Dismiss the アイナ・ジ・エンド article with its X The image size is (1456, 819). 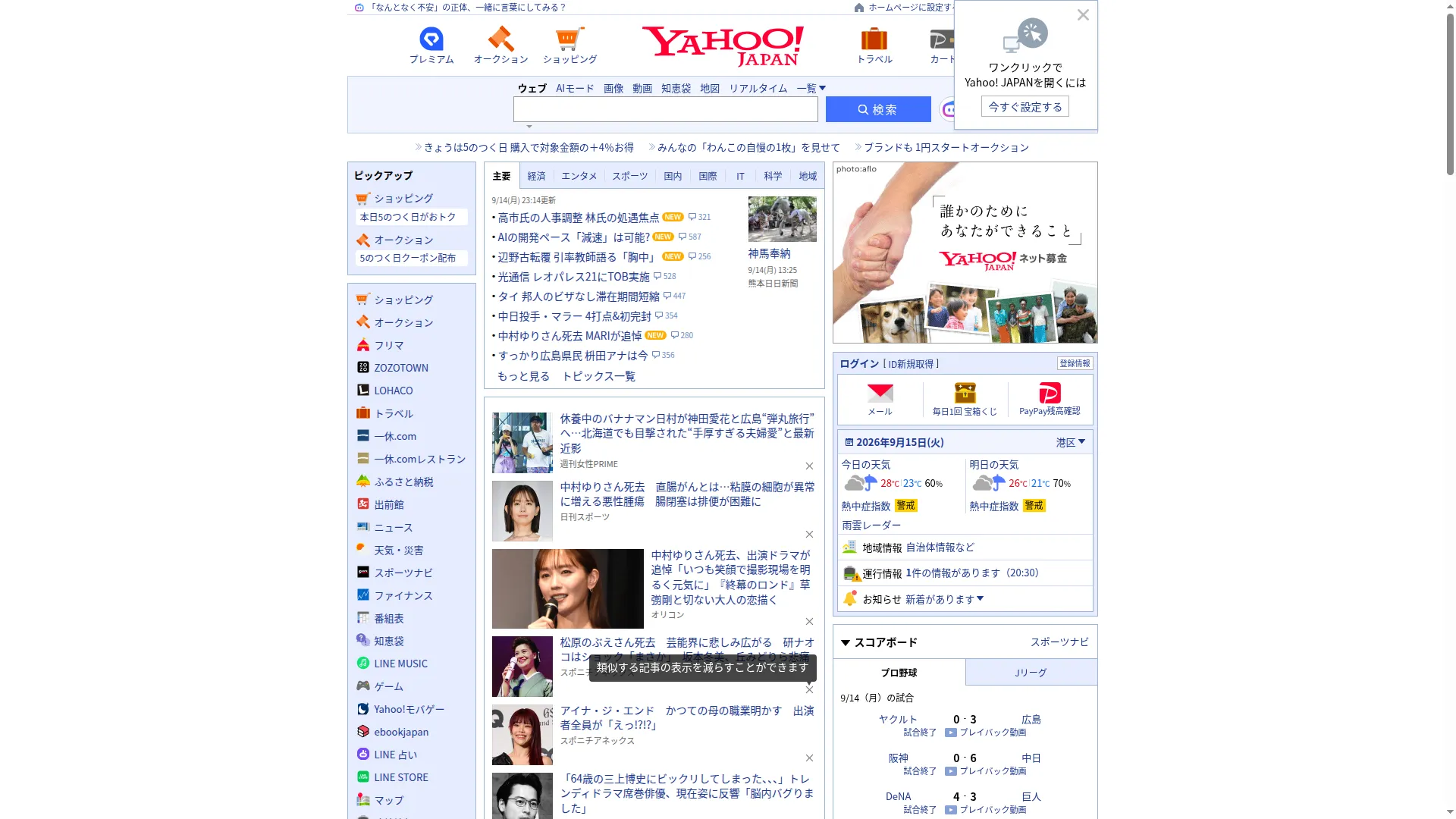tap(809, 758)
